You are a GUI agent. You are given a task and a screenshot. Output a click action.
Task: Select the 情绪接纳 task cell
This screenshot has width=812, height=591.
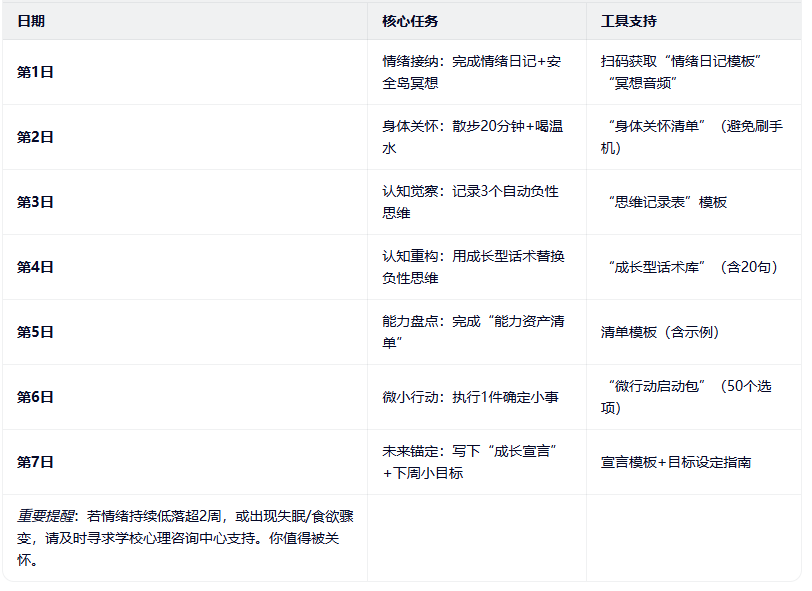pos(472,72)
